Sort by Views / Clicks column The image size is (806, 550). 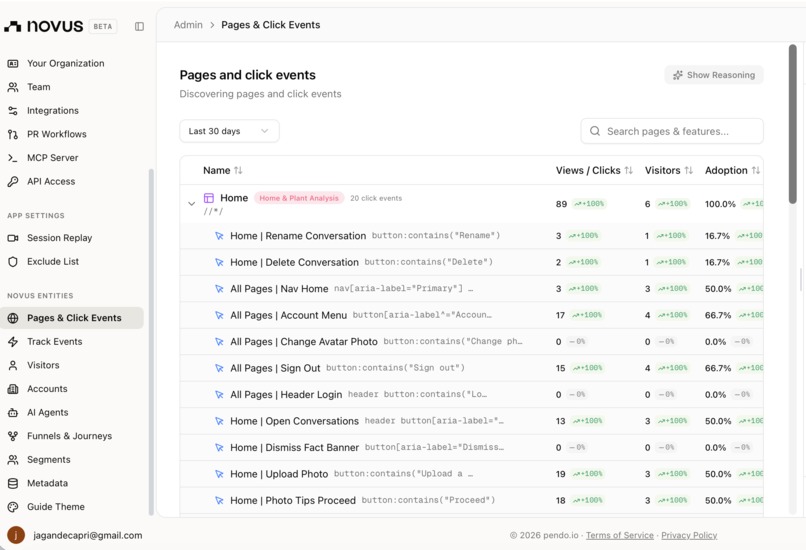tap(628, 170)
